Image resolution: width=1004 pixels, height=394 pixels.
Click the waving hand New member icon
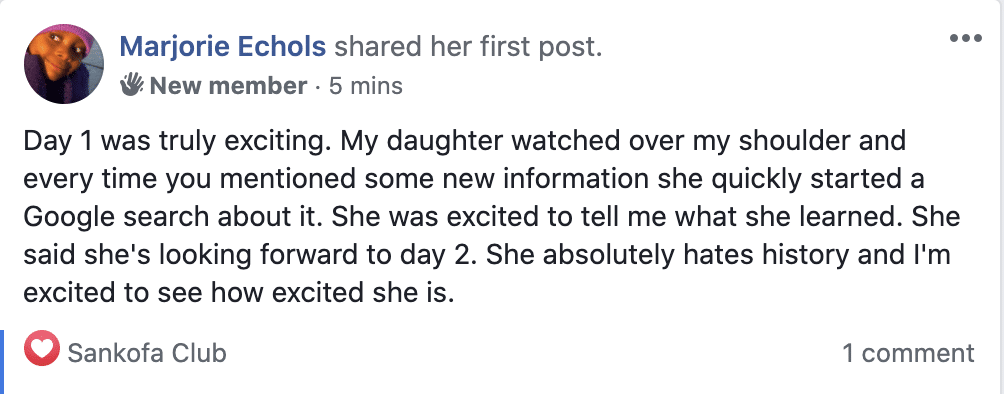coord(132,85)
